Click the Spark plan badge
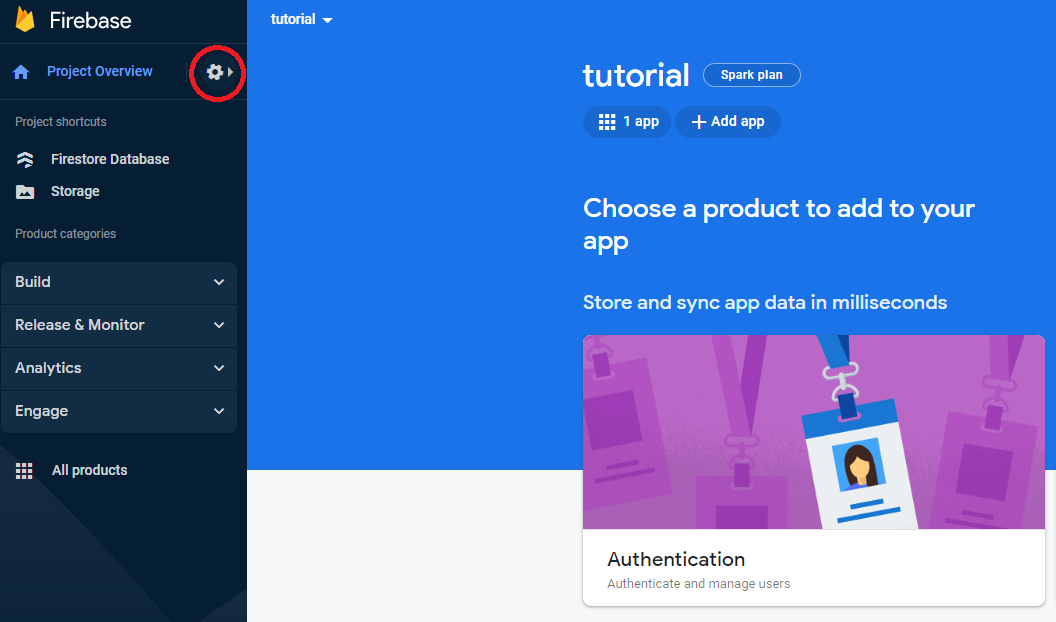Image resolution: width=1056 pixels, height=622 pixels. tap(751, 75)
